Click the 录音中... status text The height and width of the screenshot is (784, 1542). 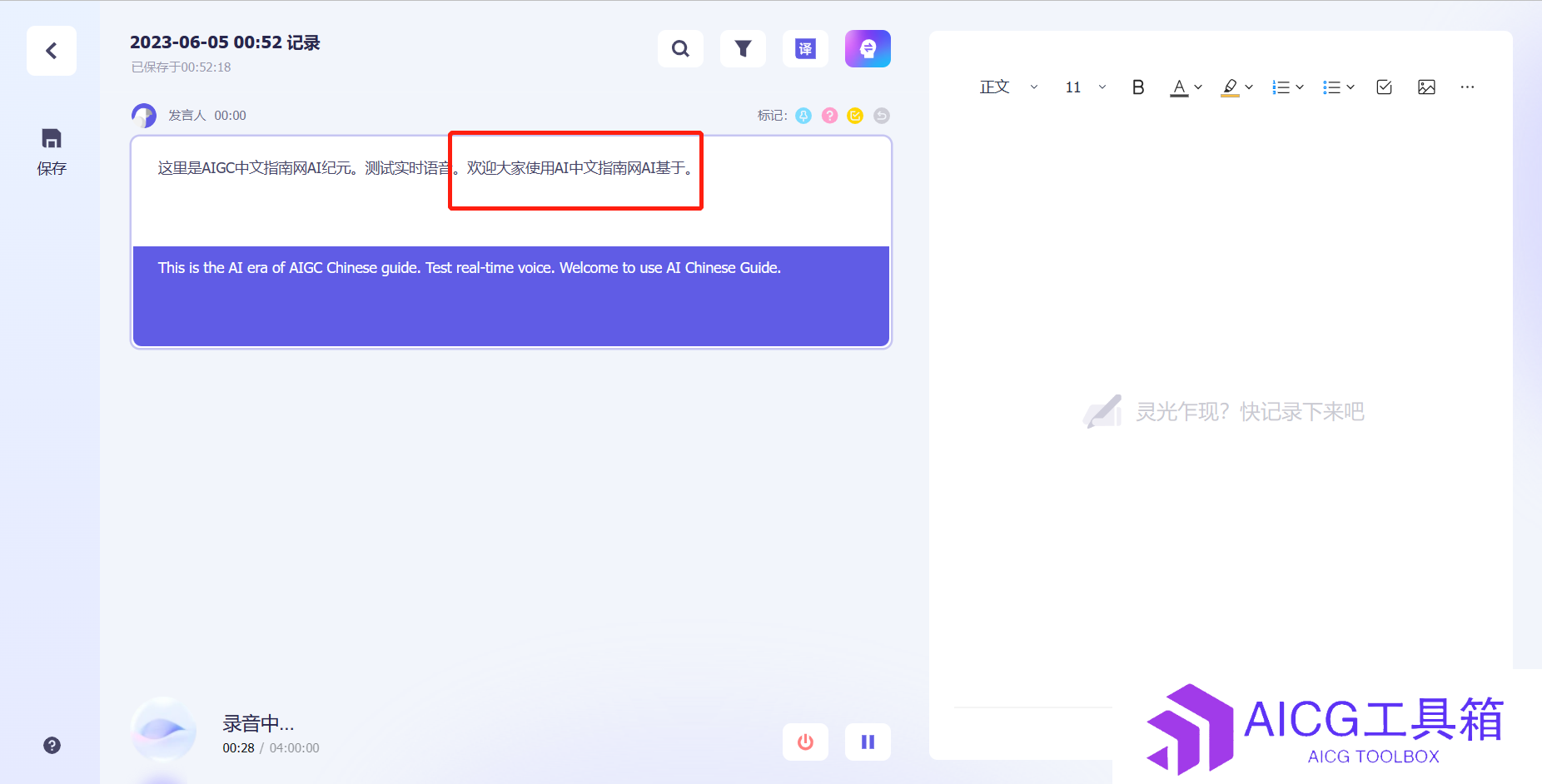point(258,723)
